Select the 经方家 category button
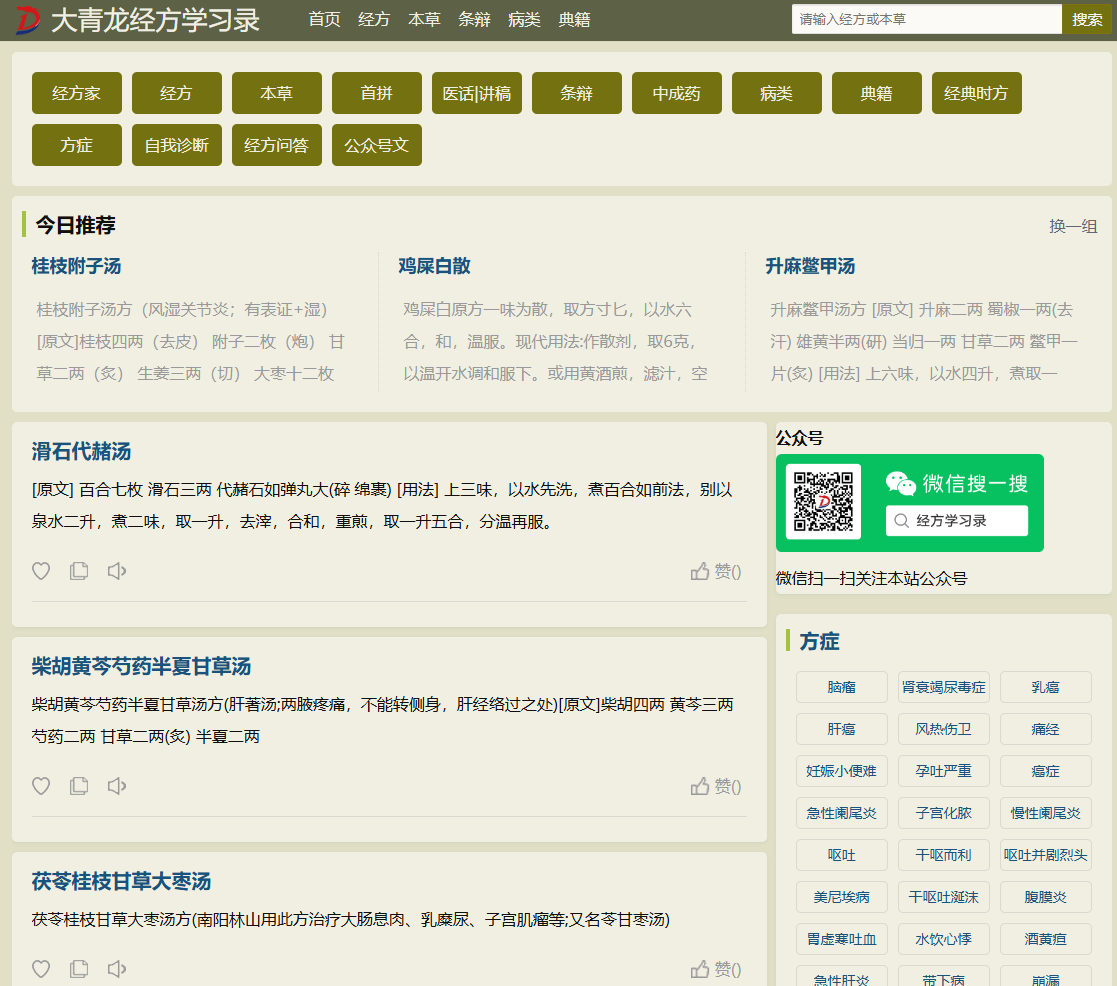 tap(76, 93)
